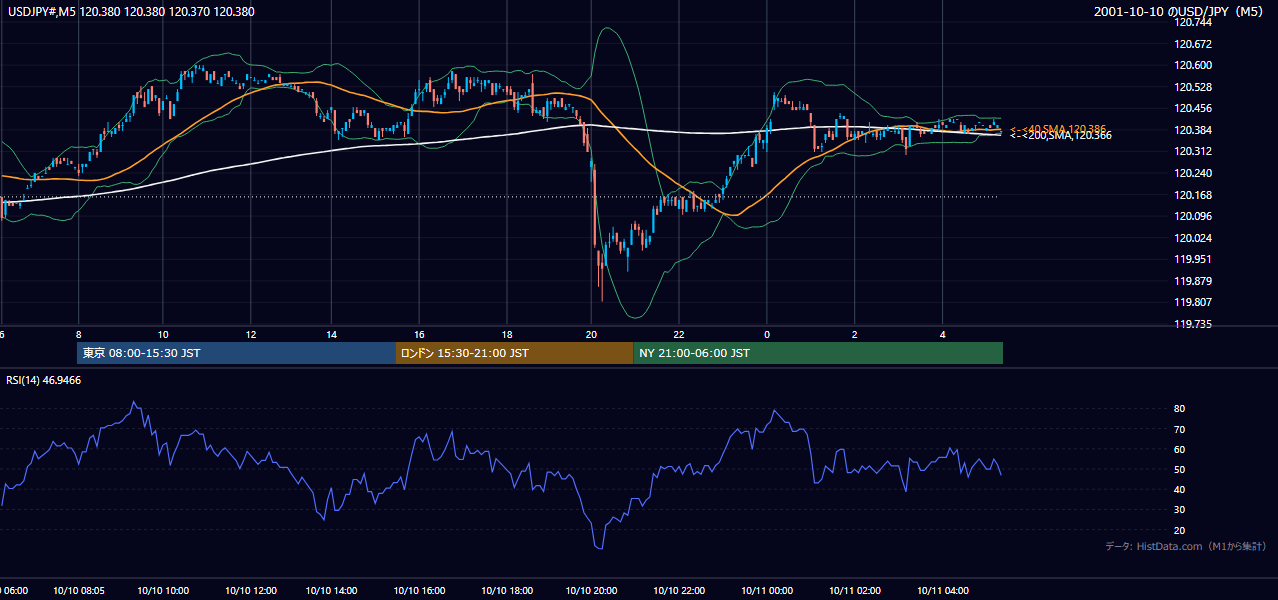Click the orange 40 SMA 120.386 label
Image resolution: width=1278 pixels, height=600 pixels.
(1058, 129)
